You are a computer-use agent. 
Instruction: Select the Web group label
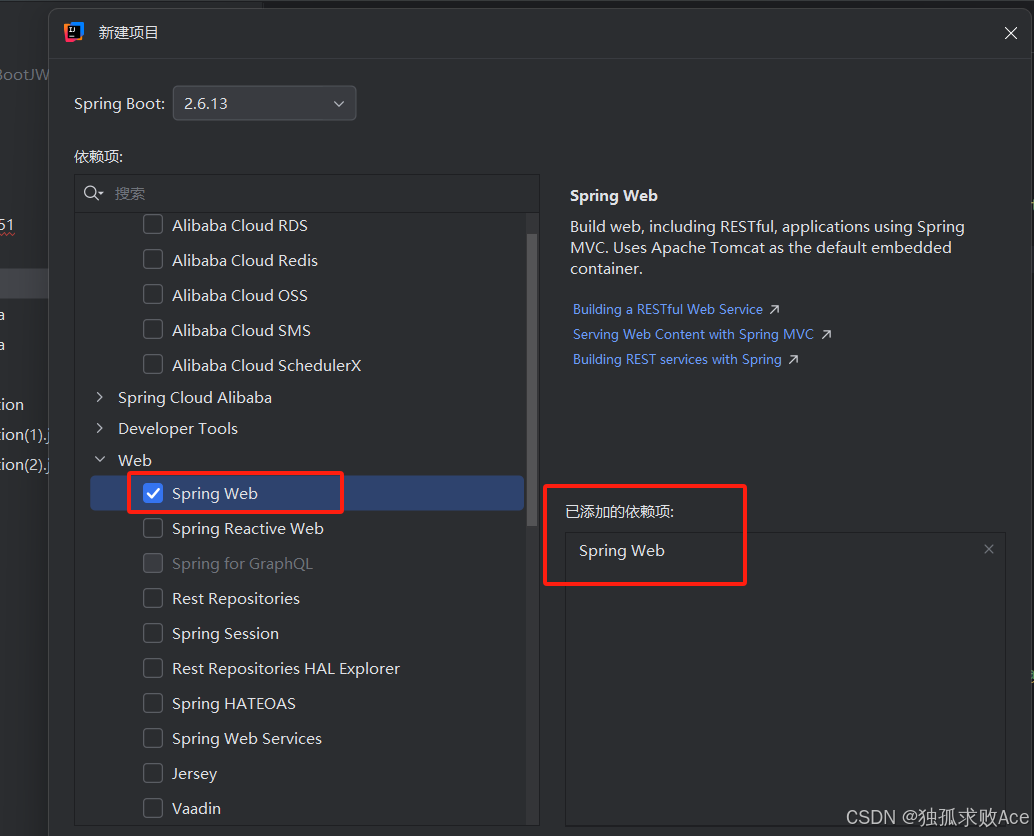(x=135, y=460)
